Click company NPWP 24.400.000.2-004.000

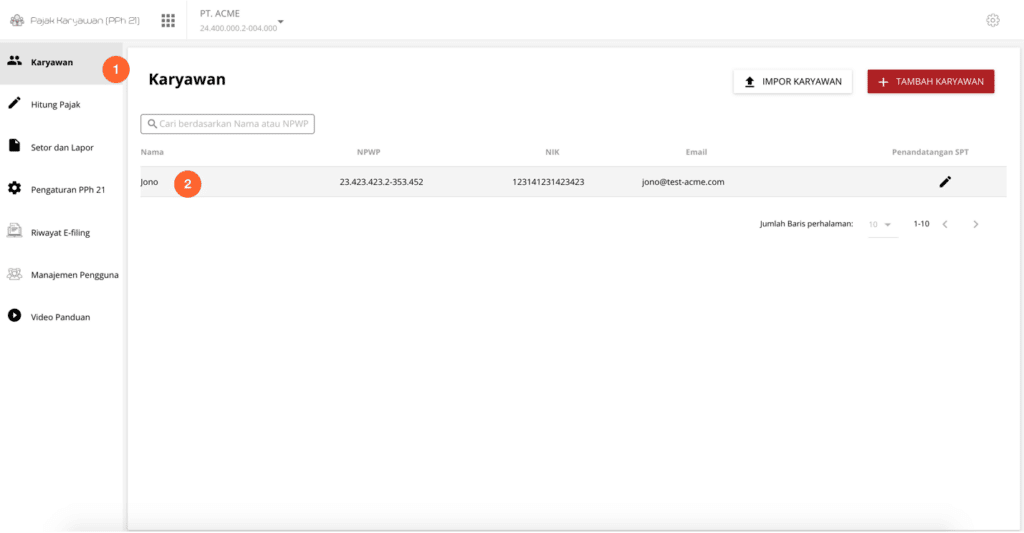[x=238, y=28]
